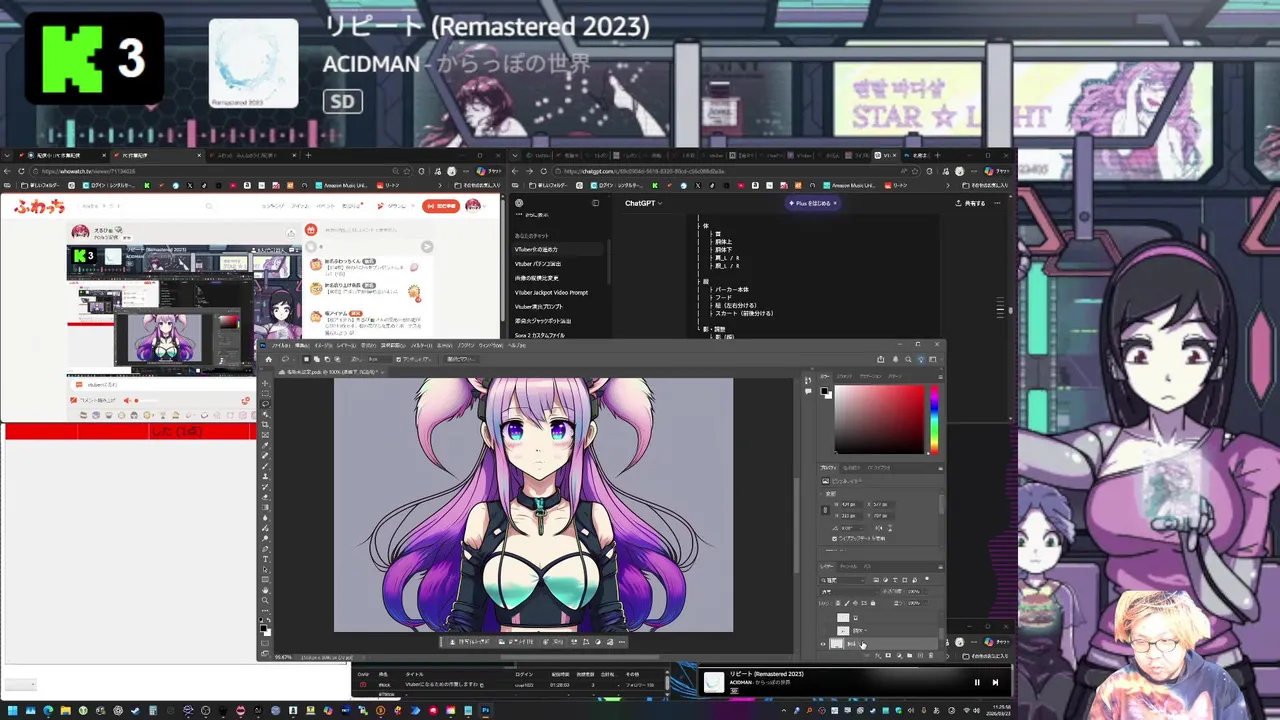Select the Zoom tool in toolbar
Viewport: 1280px width, 720px height.
click(x=265, y=600)
